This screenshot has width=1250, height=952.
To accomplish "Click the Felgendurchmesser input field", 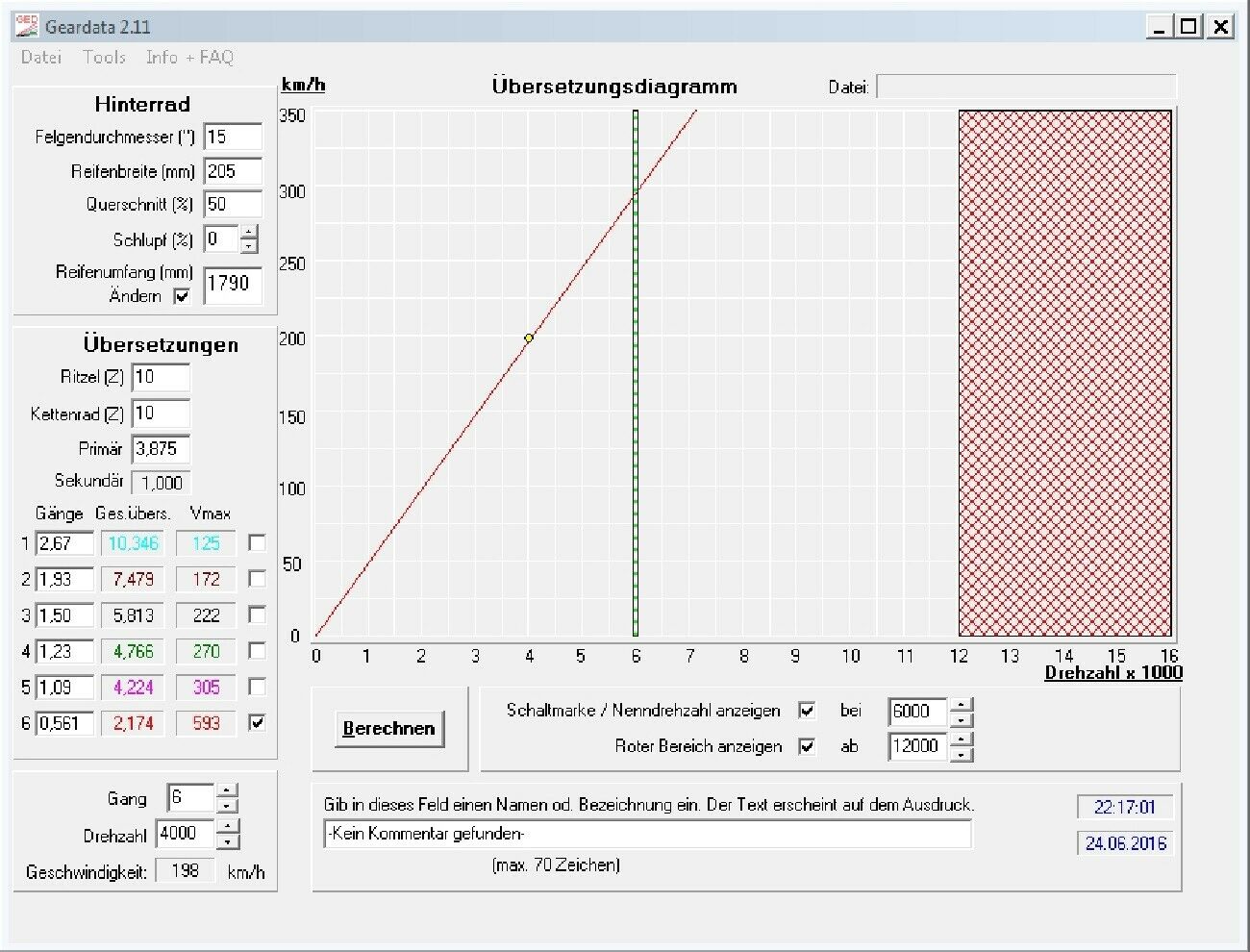I will tap(233, 138).
